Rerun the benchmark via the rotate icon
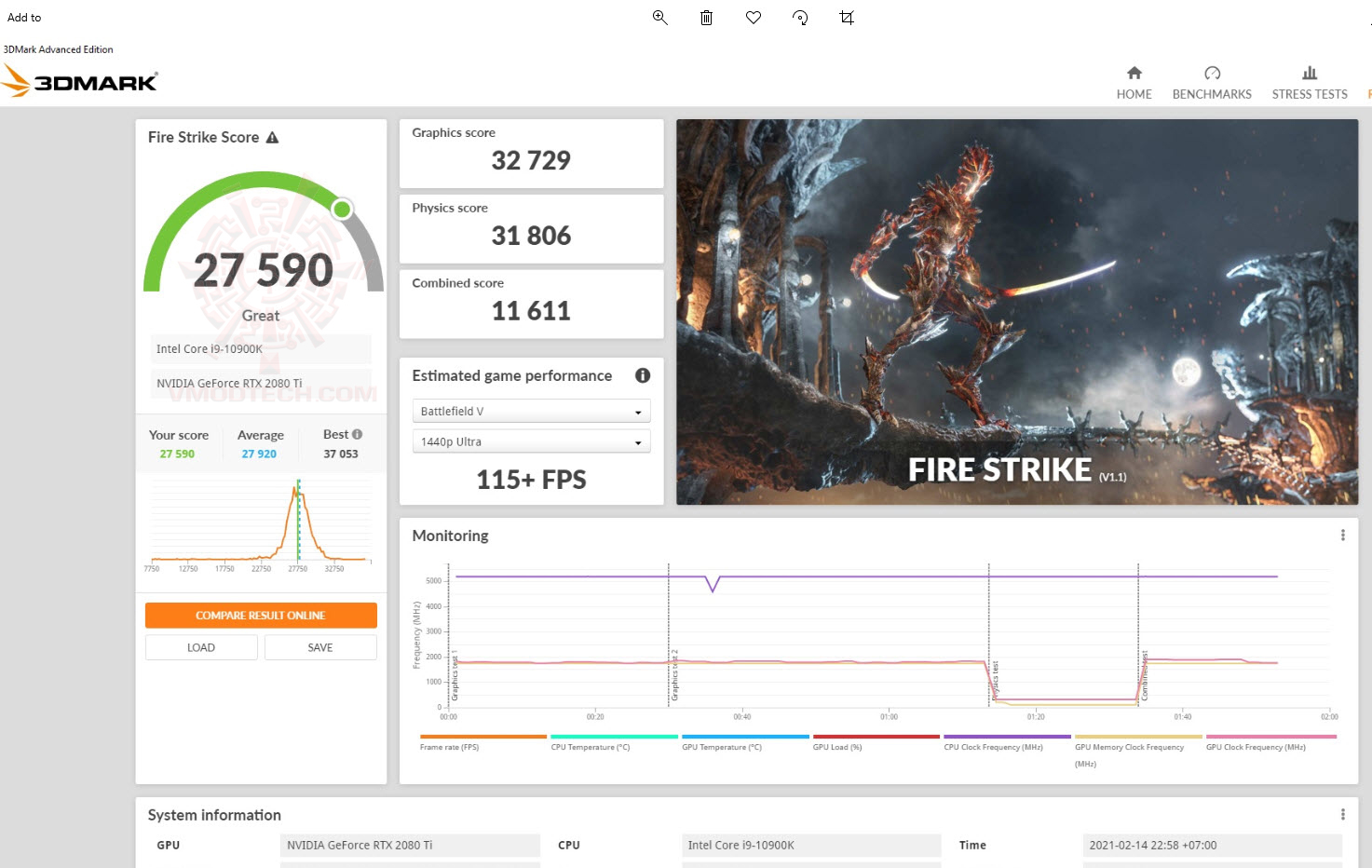This screenshot has width=1372, height=868. point(800,17)
